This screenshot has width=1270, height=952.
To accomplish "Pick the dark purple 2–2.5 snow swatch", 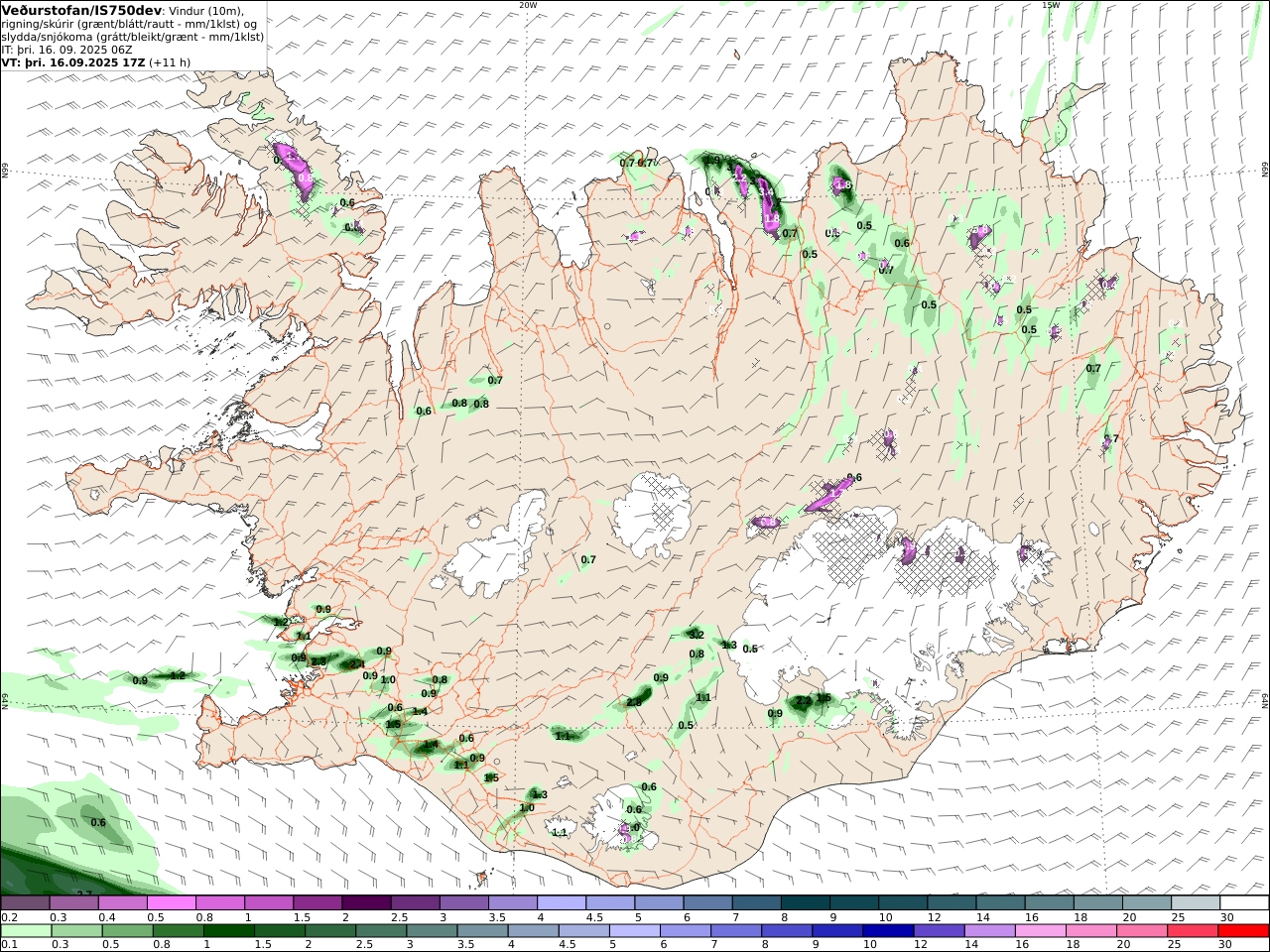I will click(366, 902).
